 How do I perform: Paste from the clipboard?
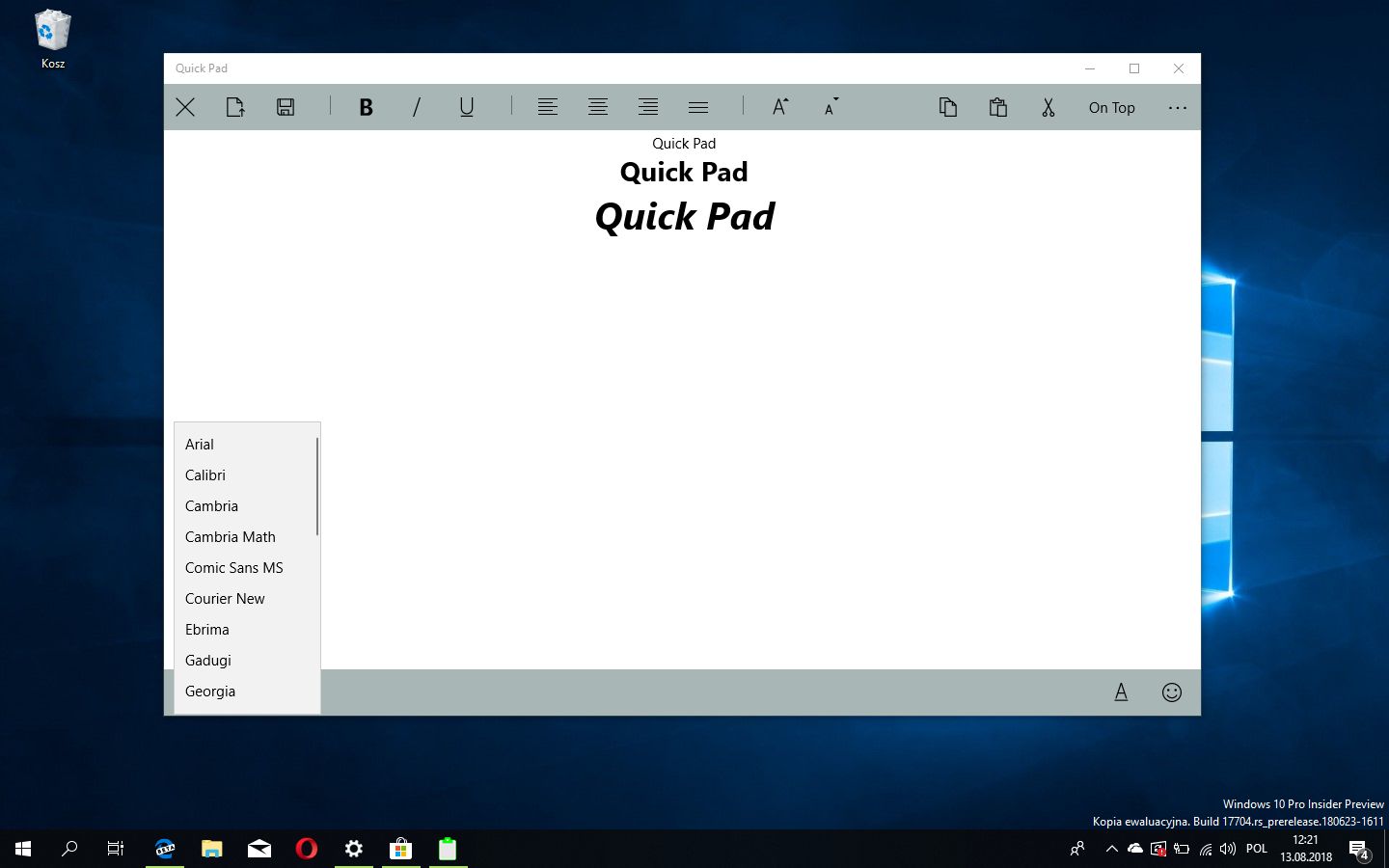[998, 107]
